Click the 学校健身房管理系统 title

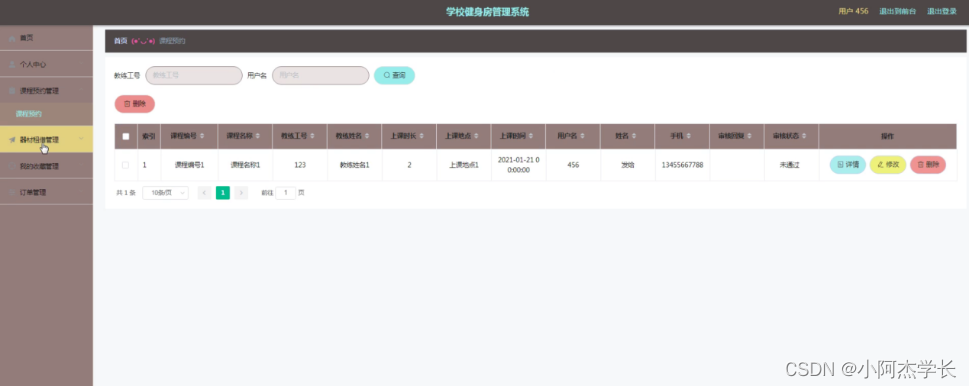pyautogui.click(x=487, y=12)
